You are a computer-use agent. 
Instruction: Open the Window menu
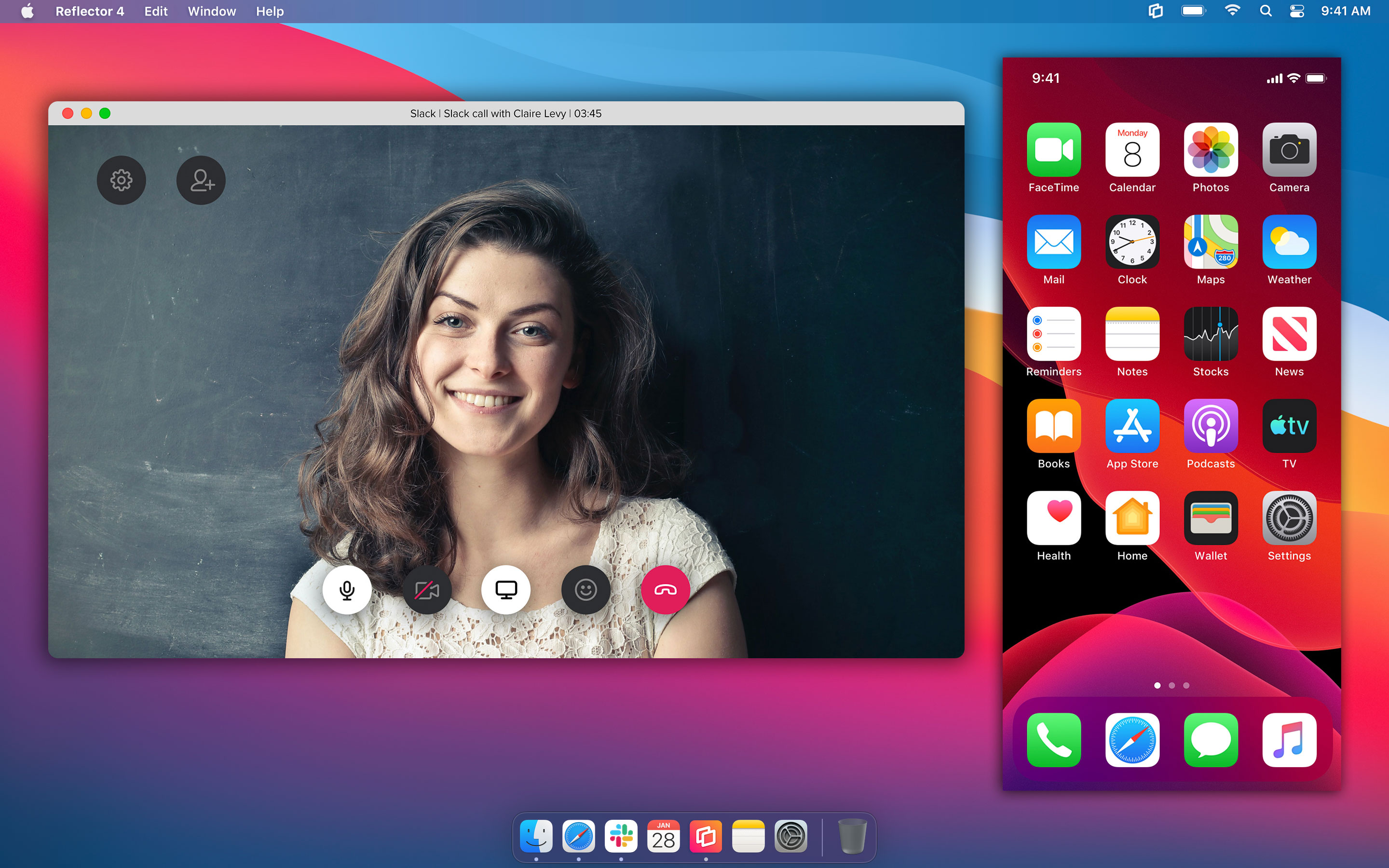[x=211, y=11]
